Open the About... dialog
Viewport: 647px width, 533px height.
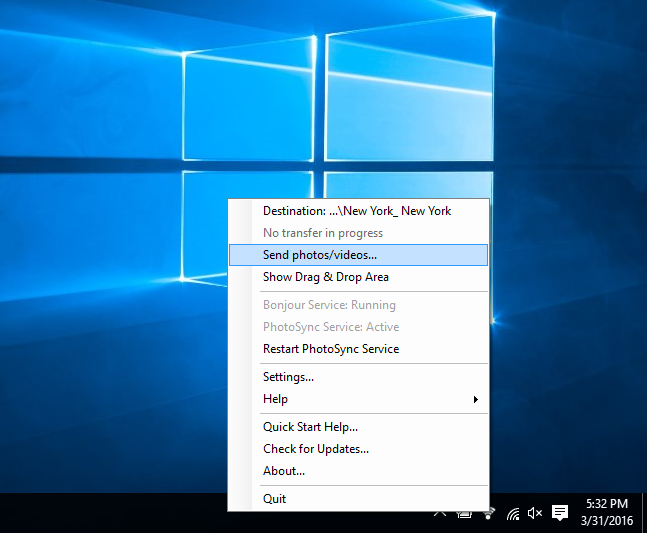tap(358, 471)
